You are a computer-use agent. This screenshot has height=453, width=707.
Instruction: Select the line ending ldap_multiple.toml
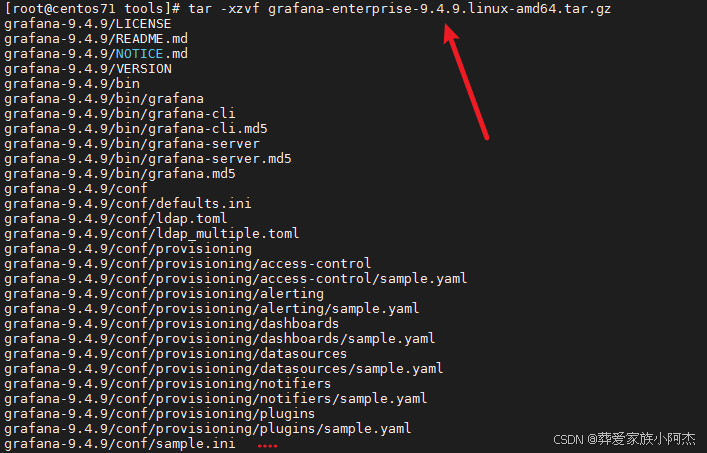152,233
